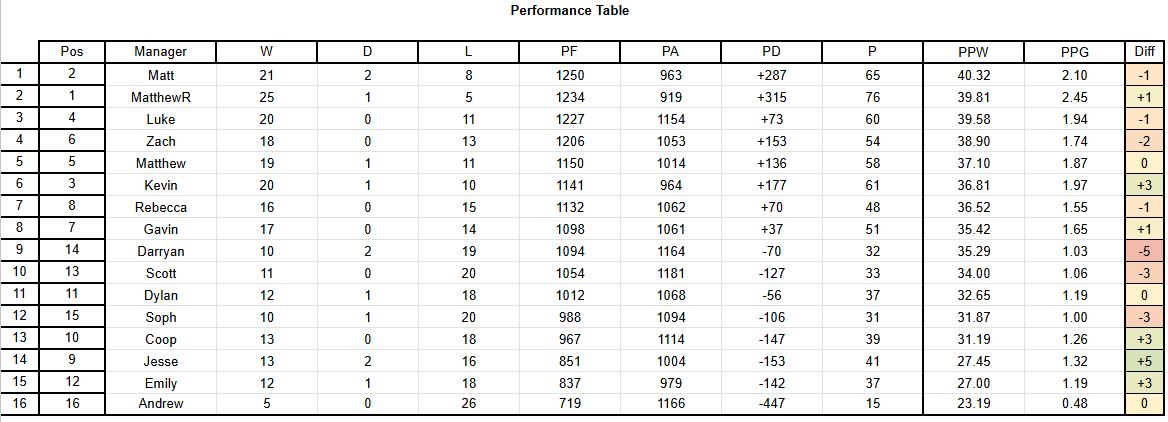Image resolution: width=1168 pixels, height=422 pixels.
Task: Click the Diff column header
Action: point(1145,51)
